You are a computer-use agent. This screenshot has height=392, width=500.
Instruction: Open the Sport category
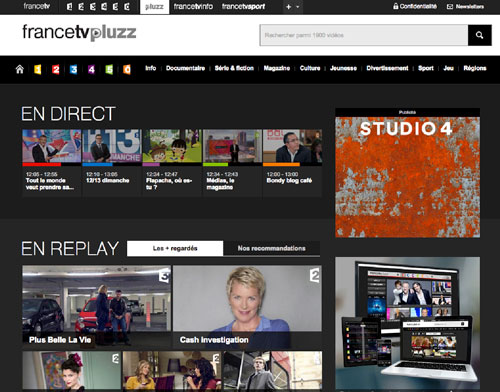[426, 68]
